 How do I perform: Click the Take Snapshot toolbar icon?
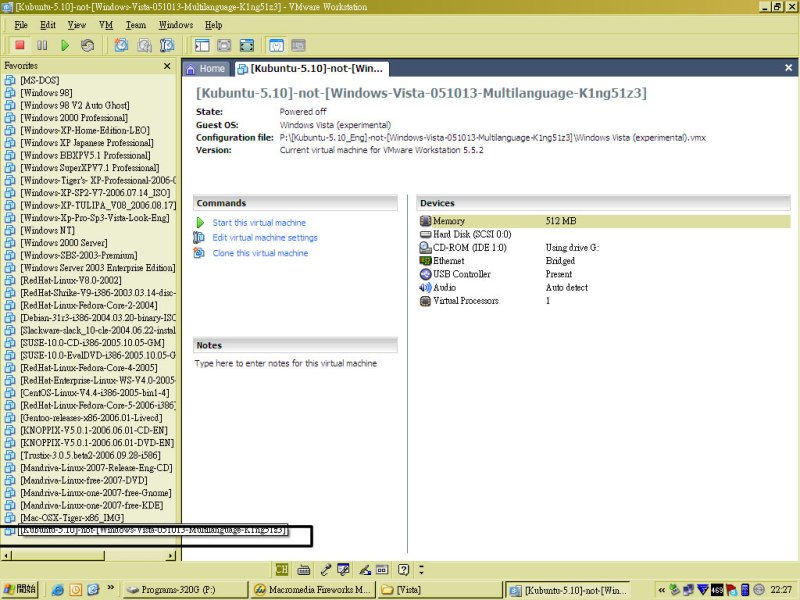[x=121, y=45]
